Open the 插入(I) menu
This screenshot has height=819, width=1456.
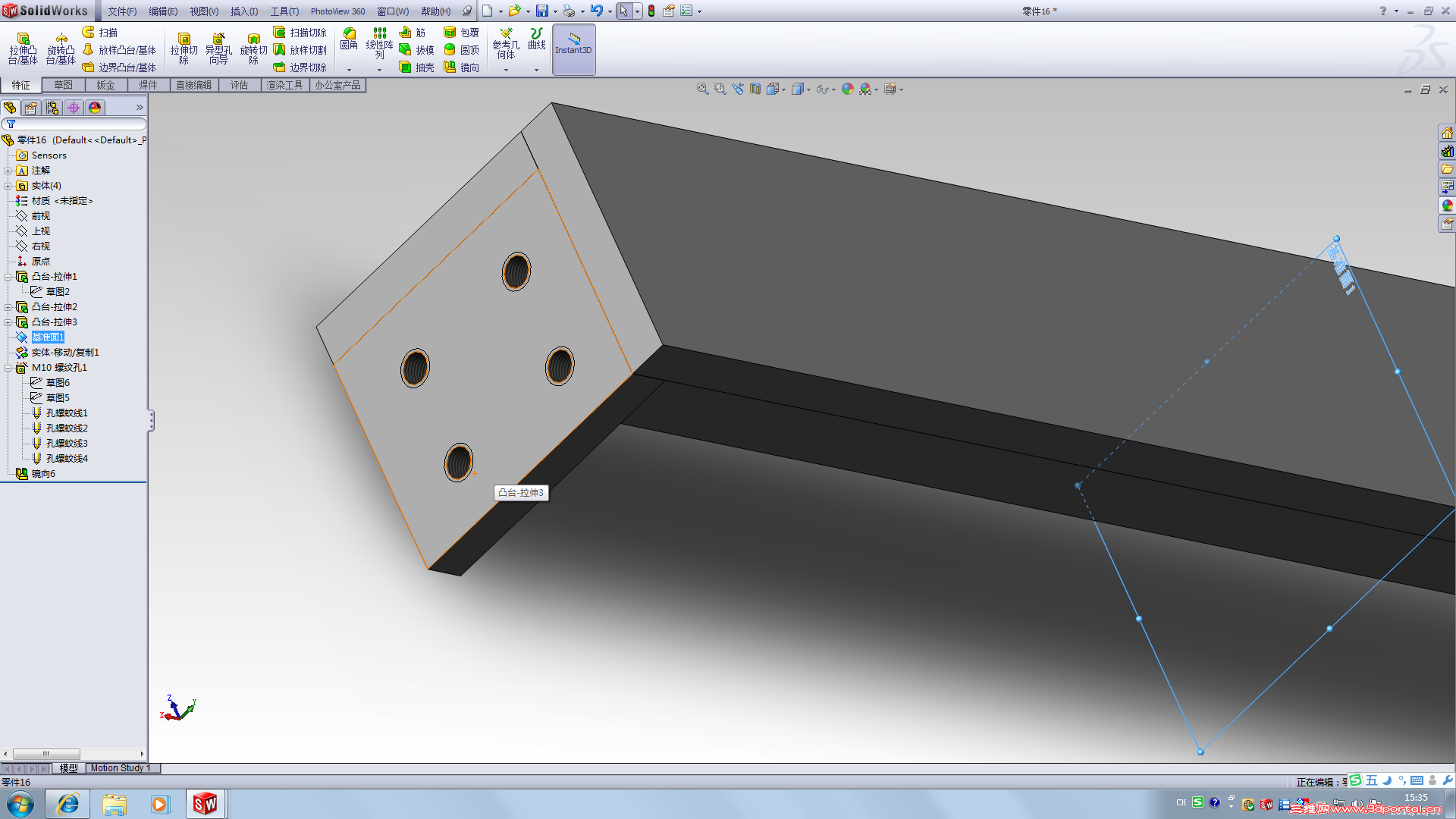pos(243,11)
